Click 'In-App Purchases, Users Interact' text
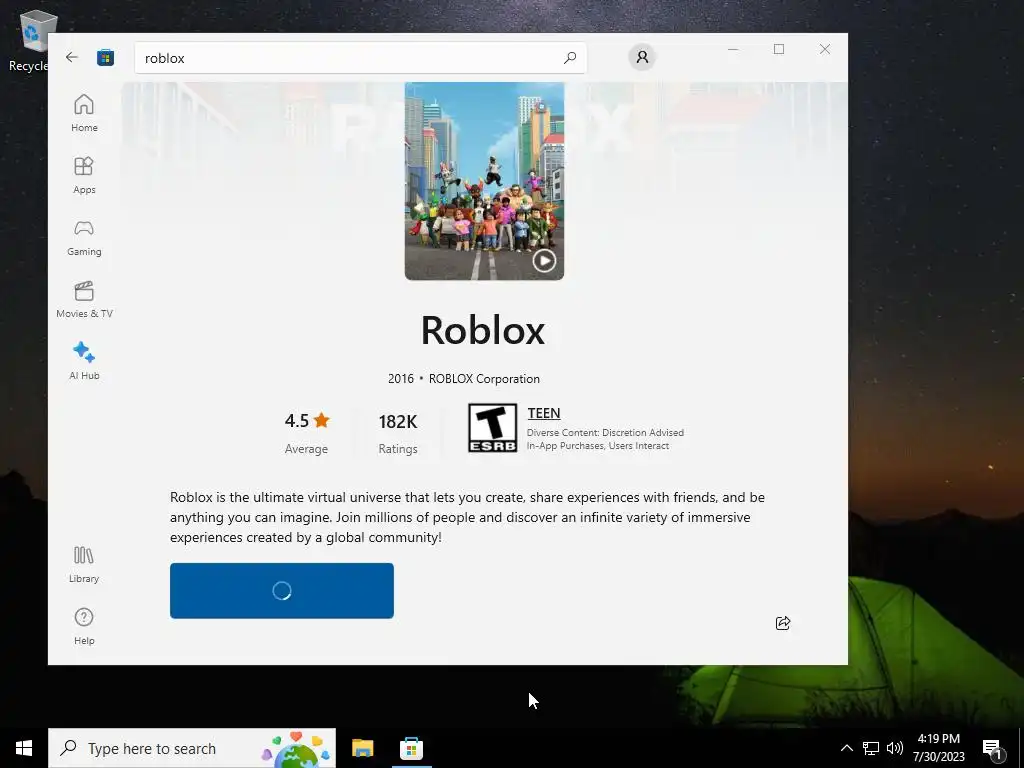This screenshot has height=768, width=1024. point(598,446)
